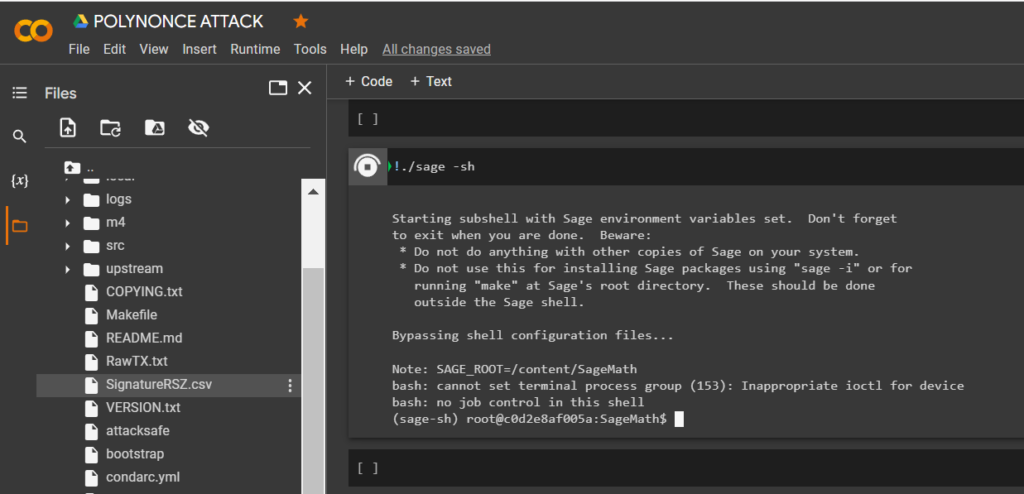Click the upload to session storage icon
Image resolution: width=1024 pixels, height=494 pixels.
68,127
